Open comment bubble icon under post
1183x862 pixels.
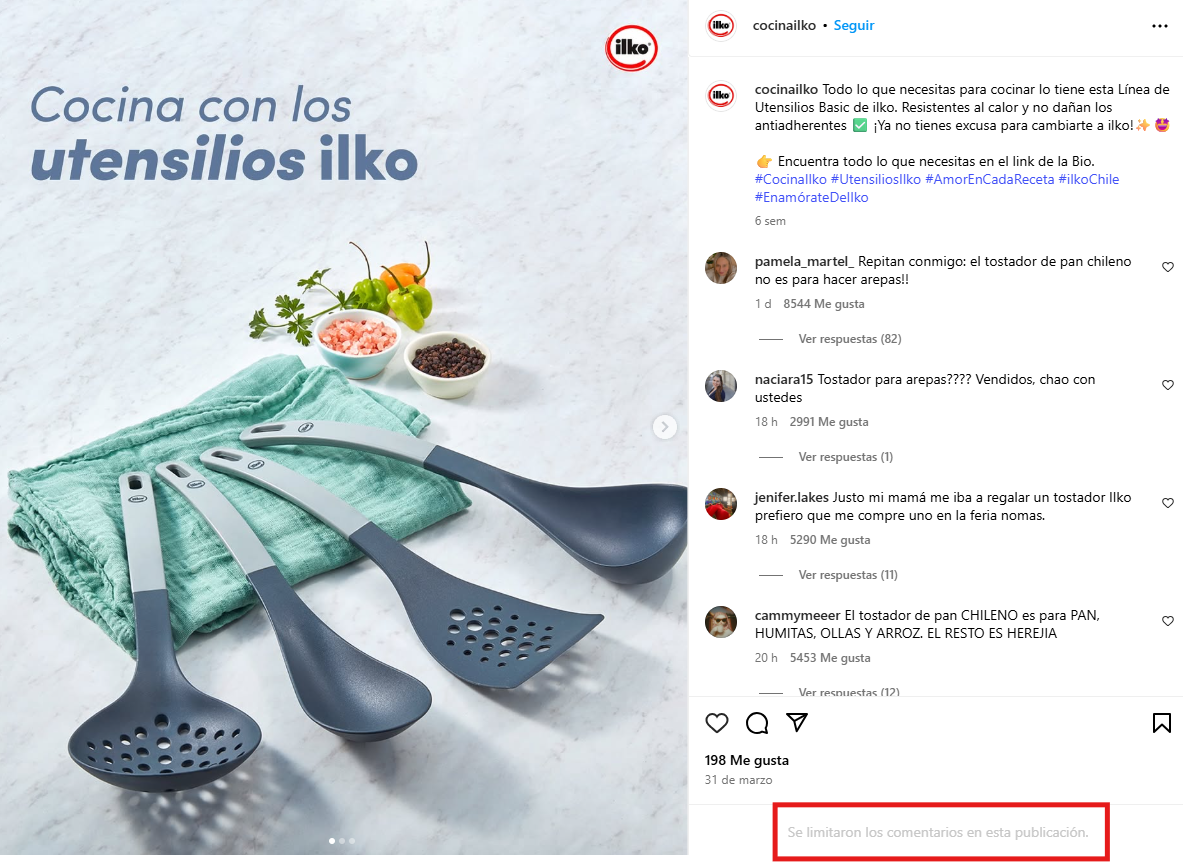click(x=757, y=723)
